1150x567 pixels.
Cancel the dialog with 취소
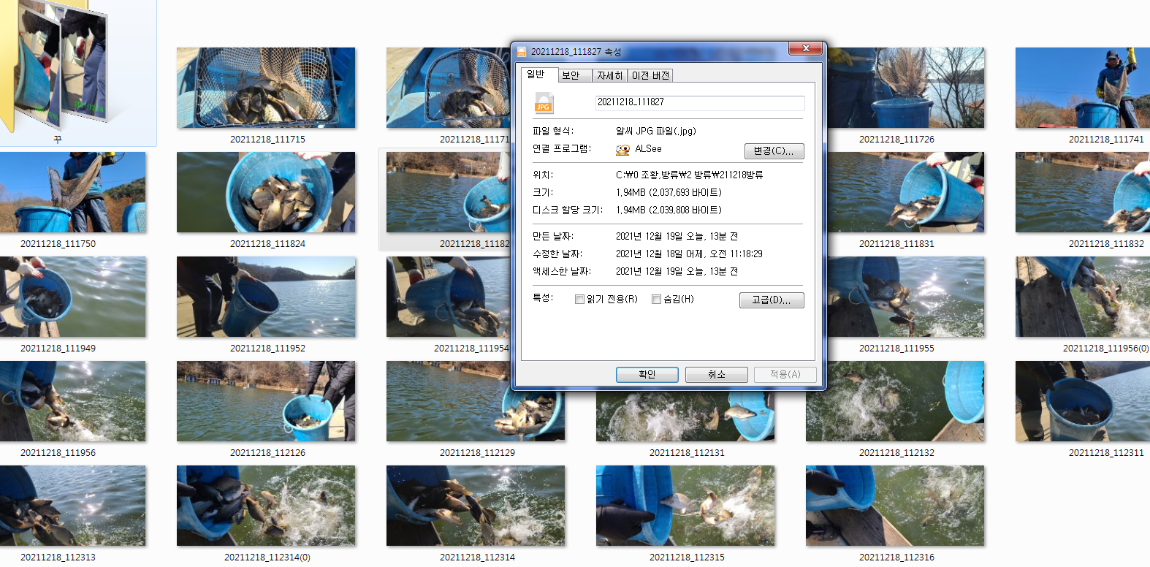tap(716, 375)
